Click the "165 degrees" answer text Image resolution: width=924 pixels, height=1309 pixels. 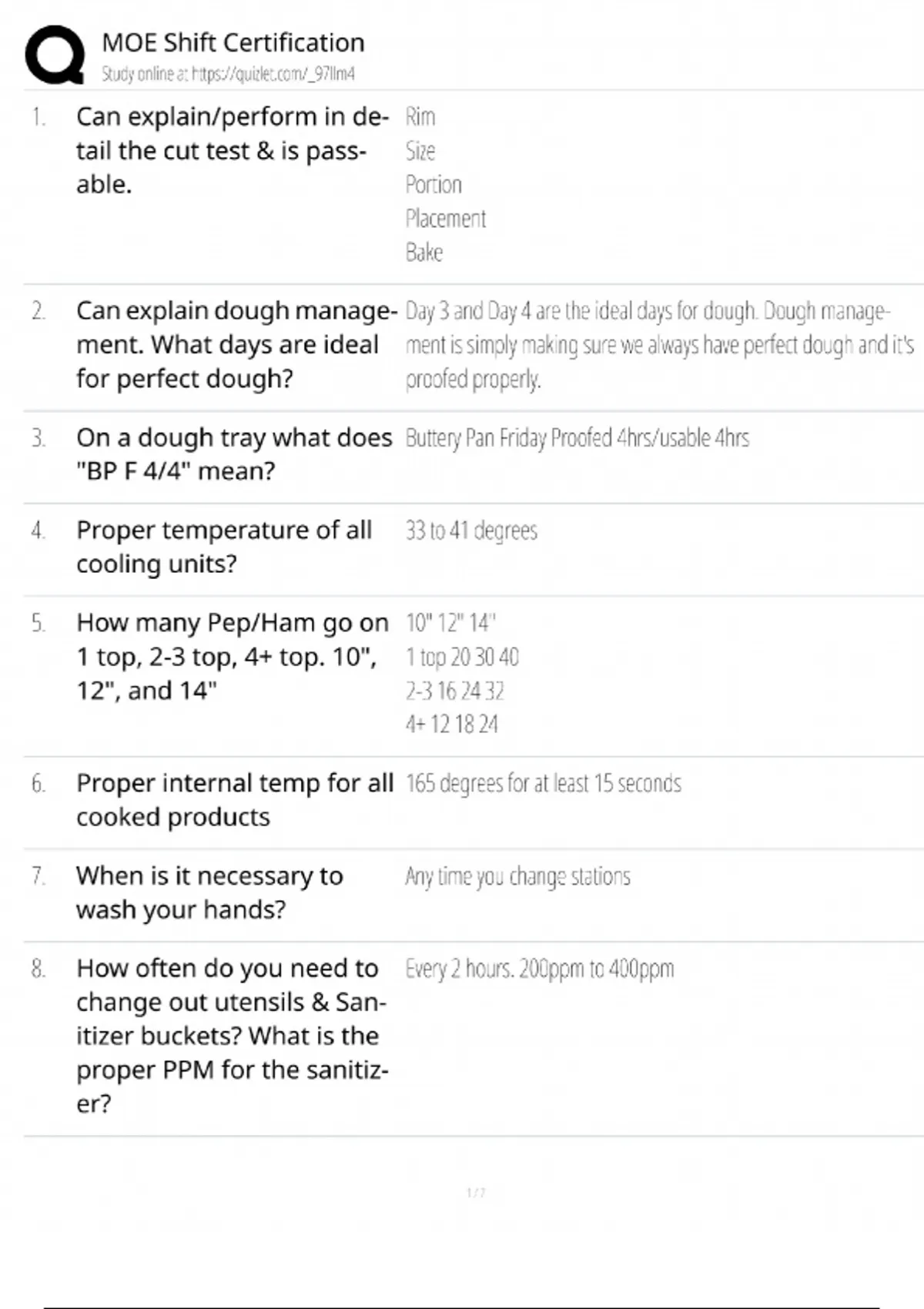[543, 784]
